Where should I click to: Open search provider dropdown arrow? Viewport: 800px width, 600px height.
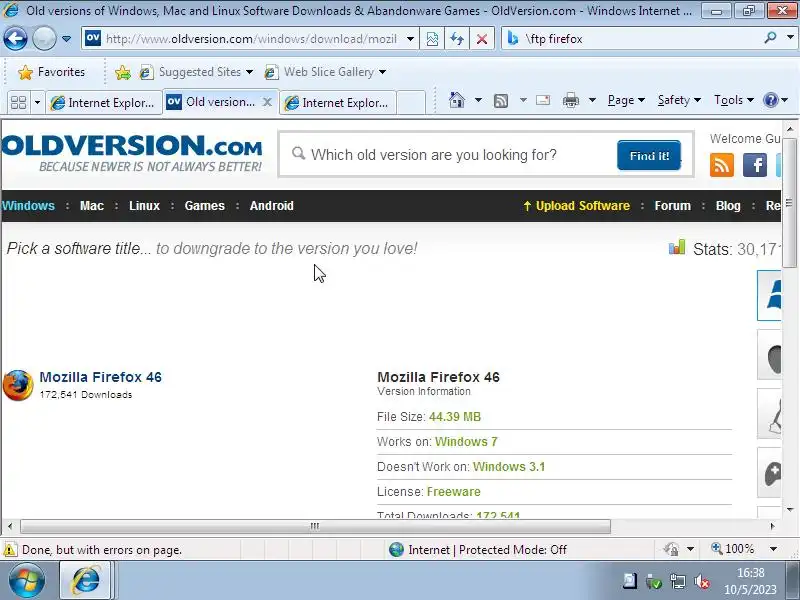(x=790, y=38)
